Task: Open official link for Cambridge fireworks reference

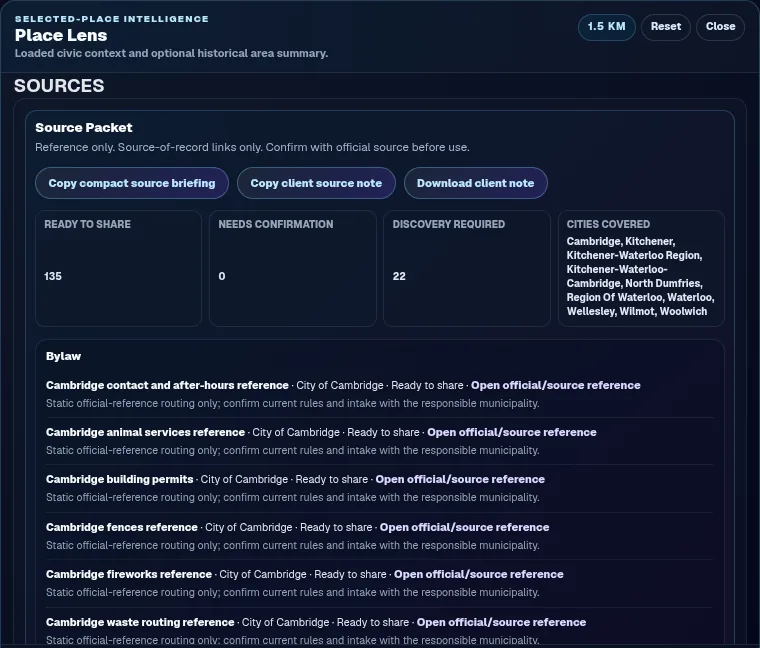Action: click(478, 574)
